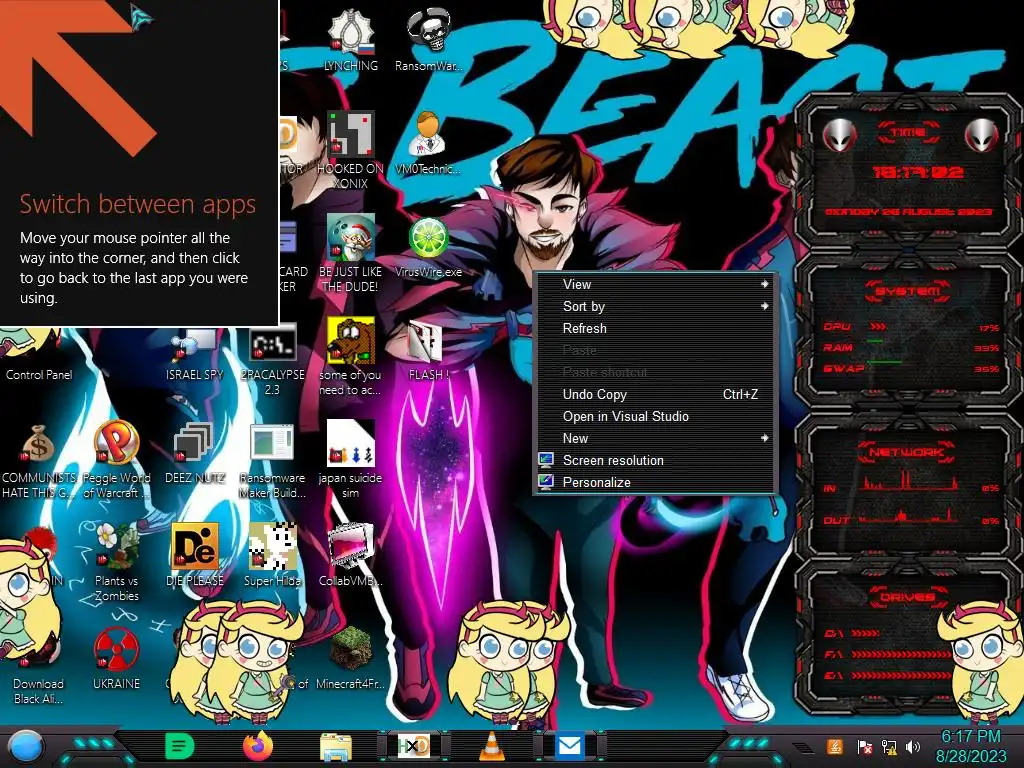The width and height of the screenshot is (1024, 768).
Task: Open the Mail app taskbar icon
Action: click(569, 746)
